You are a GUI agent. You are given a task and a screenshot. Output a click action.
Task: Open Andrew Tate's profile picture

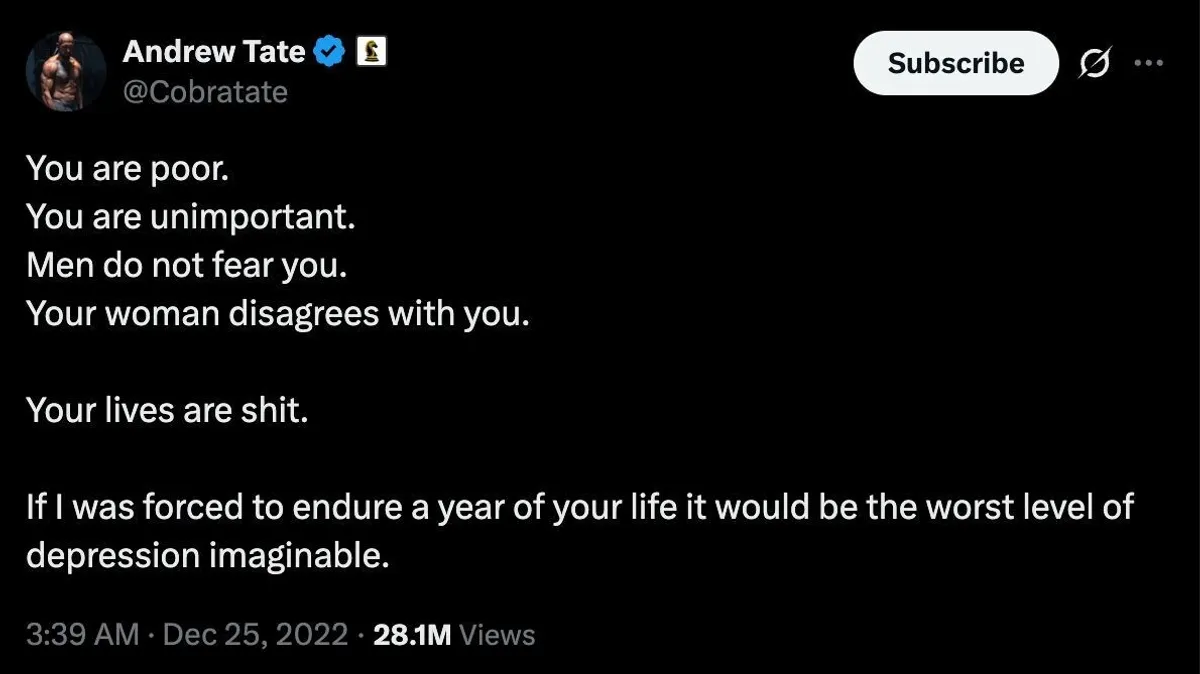point(66,70)
